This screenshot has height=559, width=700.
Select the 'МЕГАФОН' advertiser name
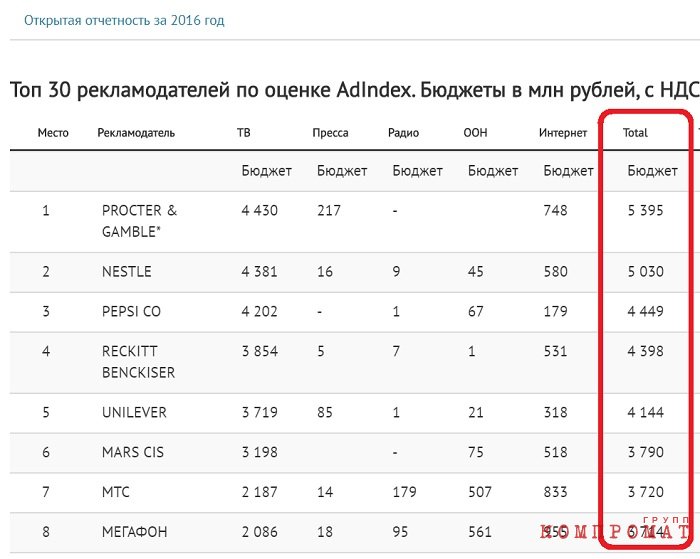tap(134, 532)
